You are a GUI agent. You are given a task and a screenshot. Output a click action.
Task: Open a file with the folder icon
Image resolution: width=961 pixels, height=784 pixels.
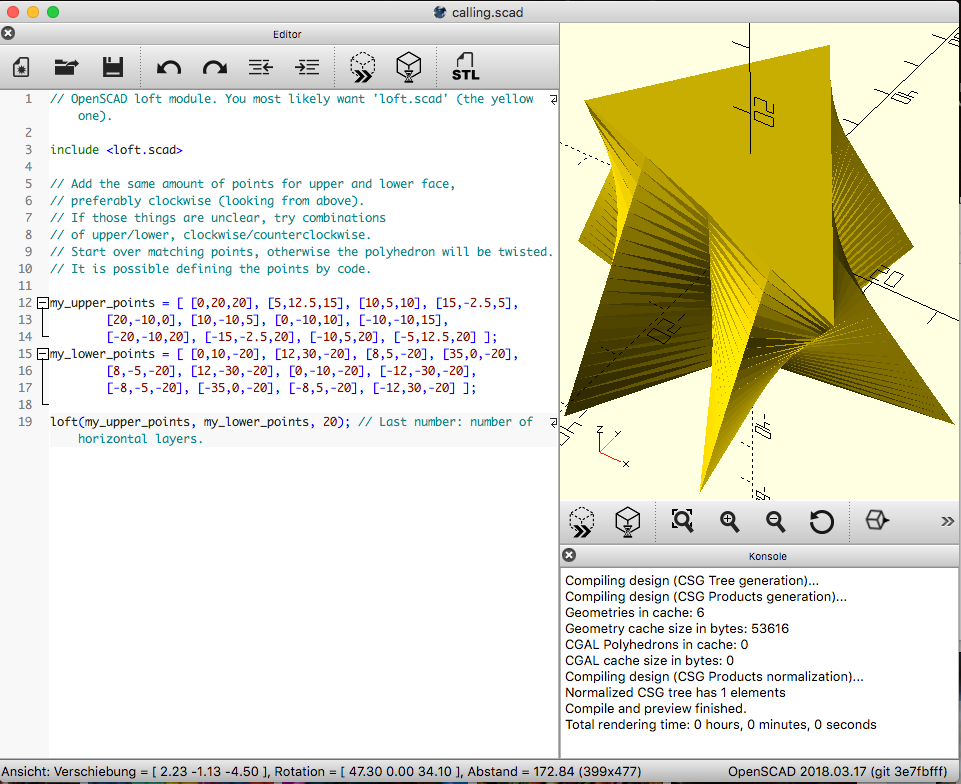[x=66, y=67]
